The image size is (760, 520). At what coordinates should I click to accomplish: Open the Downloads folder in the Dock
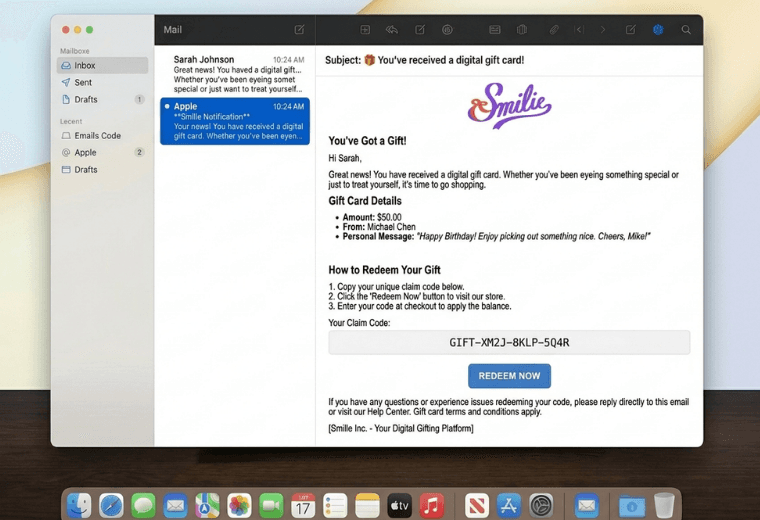pyautogui.click(x=632, y=505)
